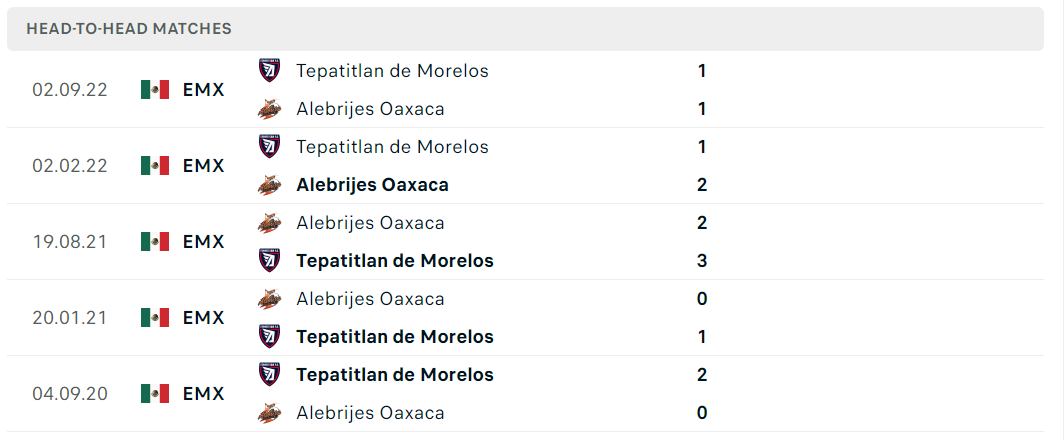Click Tepatitlan crest in 04.09.20 match

point(269,375)
